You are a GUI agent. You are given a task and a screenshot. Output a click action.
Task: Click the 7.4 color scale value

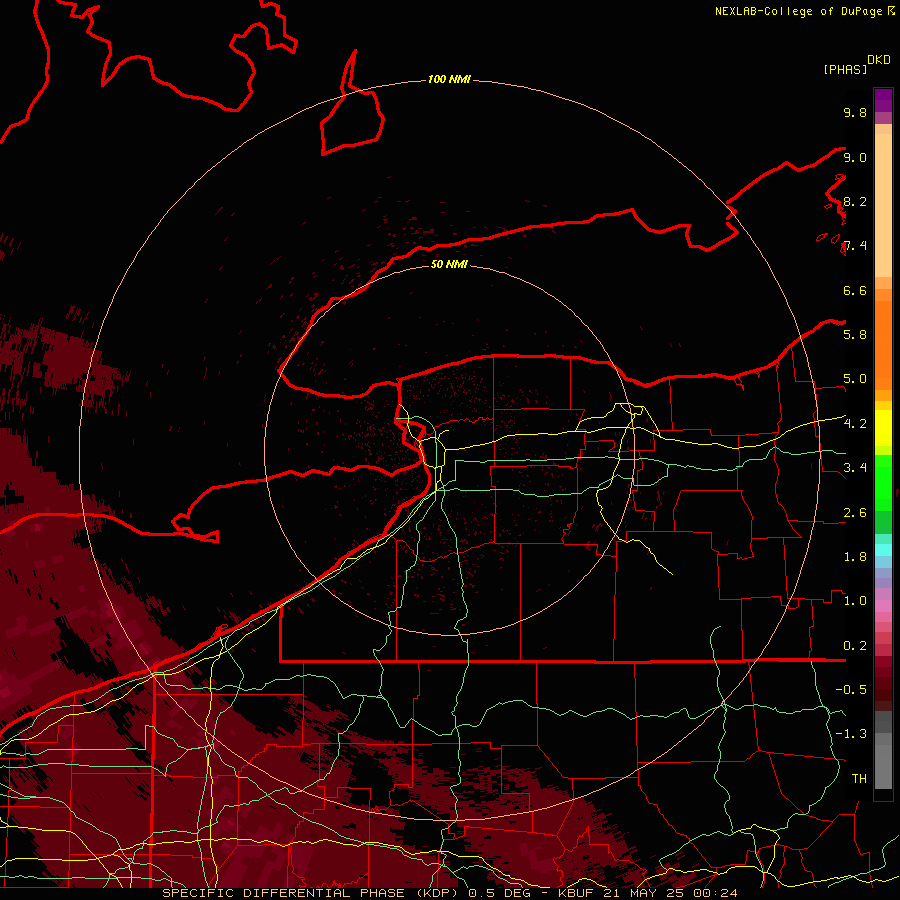tap(855, 246)
